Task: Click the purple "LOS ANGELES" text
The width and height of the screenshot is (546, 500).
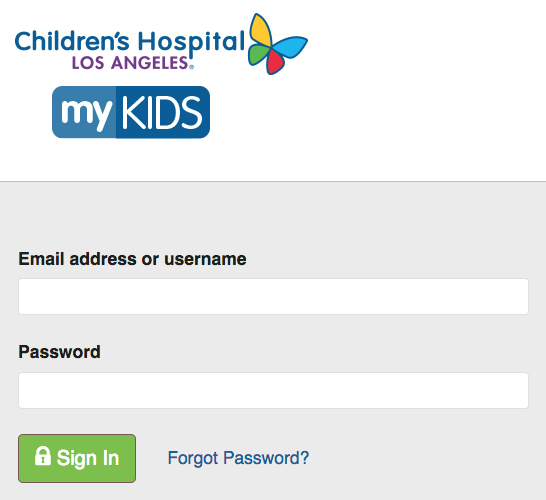Action: click(x=130, y=63)
